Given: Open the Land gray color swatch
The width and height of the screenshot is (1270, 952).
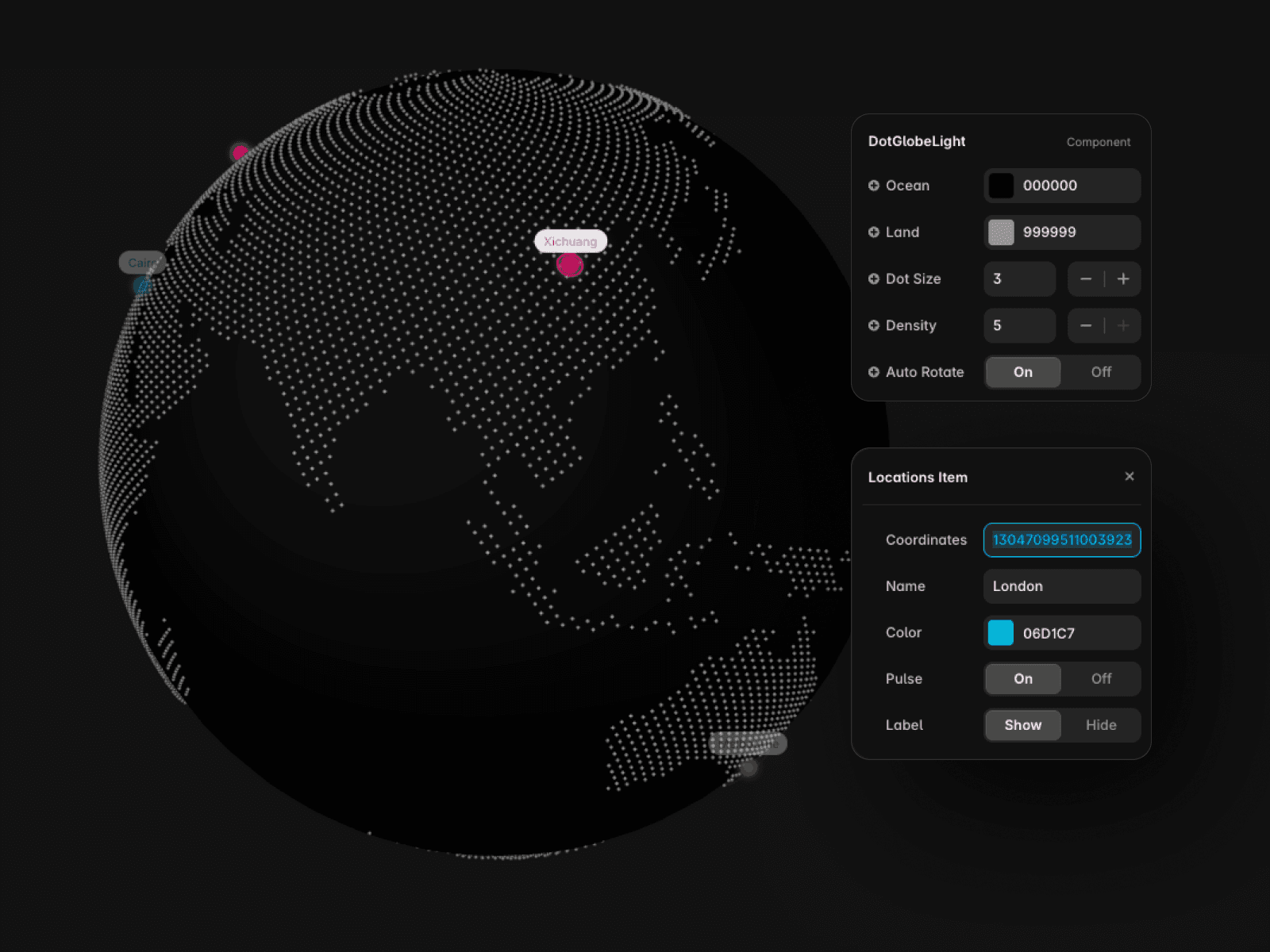Looking at the screenshot, I should point(1001,232).
